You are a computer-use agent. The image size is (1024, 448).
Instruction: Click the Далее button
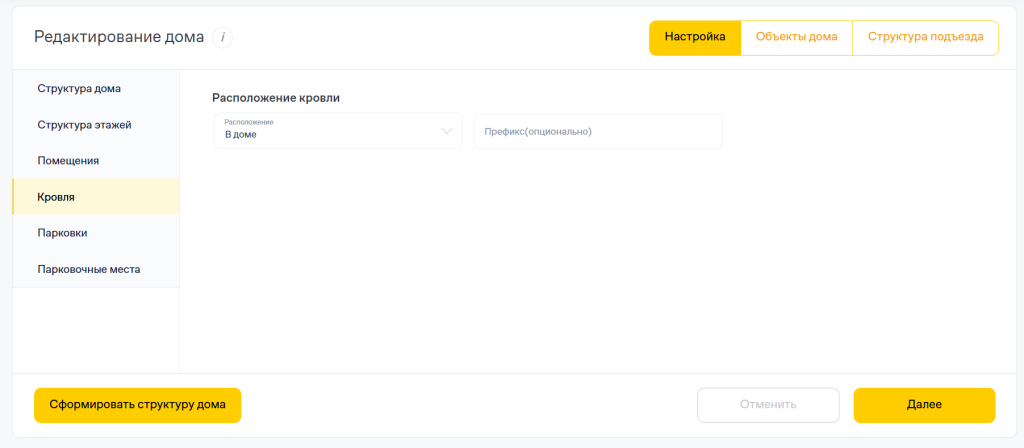(x=924, y=405)
